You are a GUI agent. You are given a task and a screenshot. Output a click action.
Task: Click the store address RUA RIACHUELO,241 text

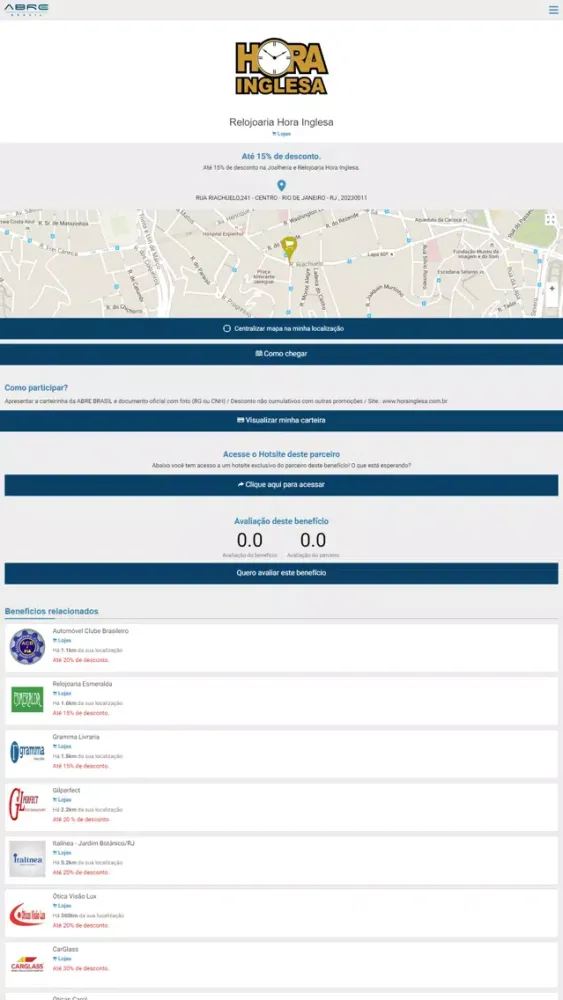pyautogui.click(x=281, y=198)
